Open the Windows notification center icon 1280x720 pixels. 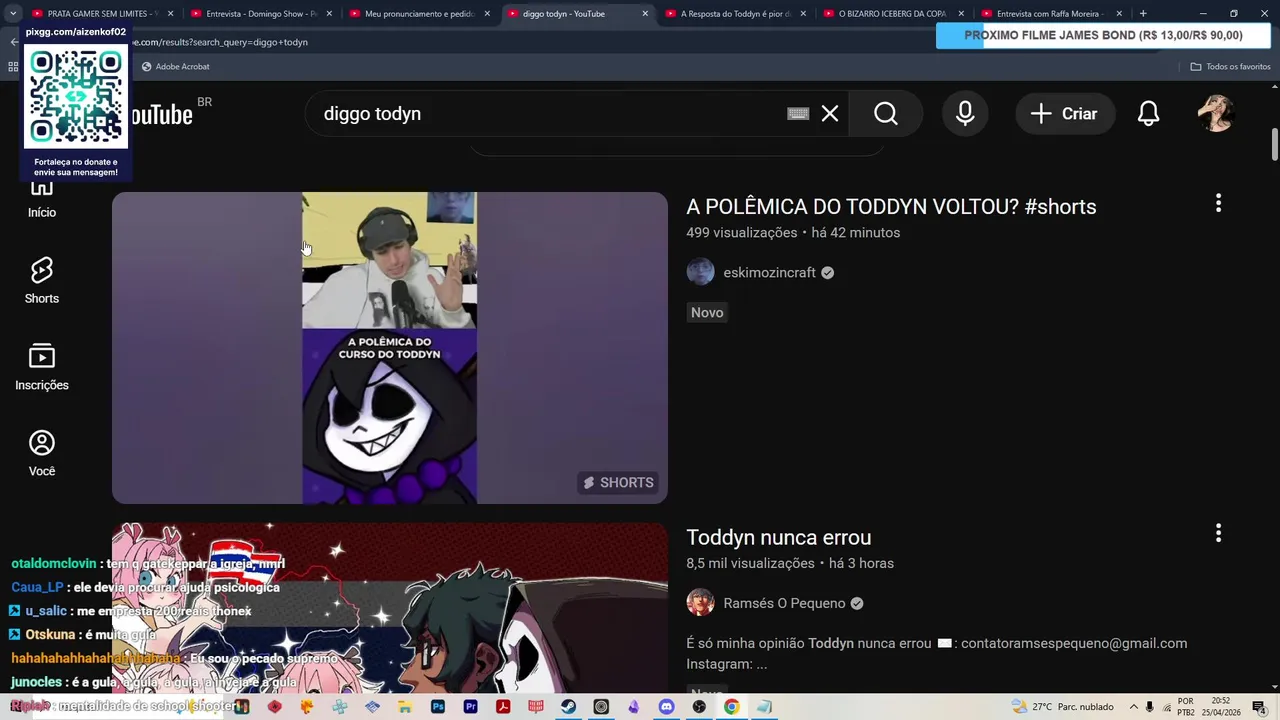[x=1259, y=707]
